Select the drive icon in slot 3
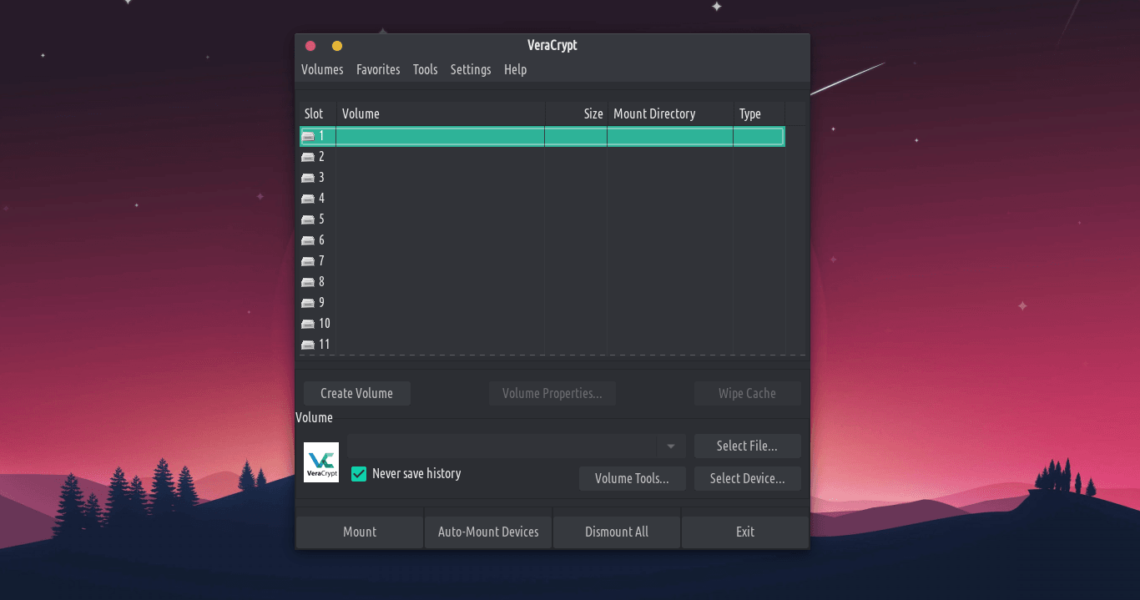Image resolution: width=1140 pixels, height=600 pixels. click(x=309, y=178)
